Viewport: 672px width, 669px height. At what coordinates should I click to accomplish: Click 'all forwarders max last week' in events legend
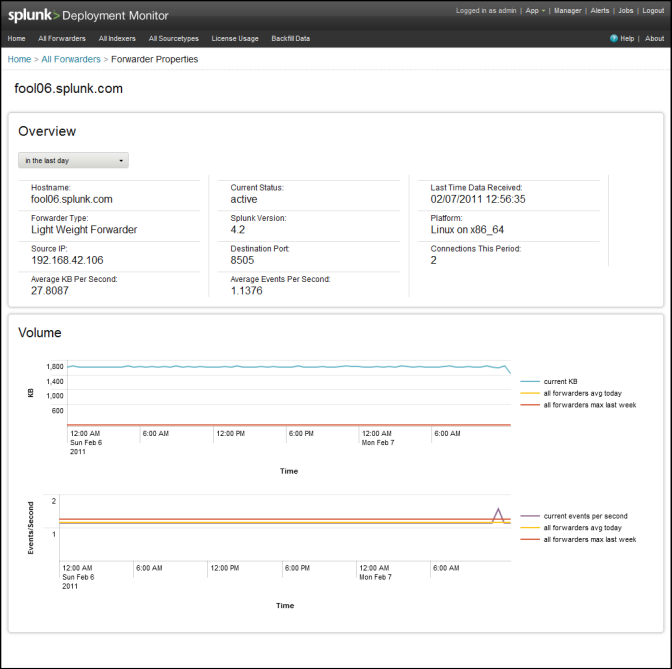pyautogui.click(x=590, y=540)
